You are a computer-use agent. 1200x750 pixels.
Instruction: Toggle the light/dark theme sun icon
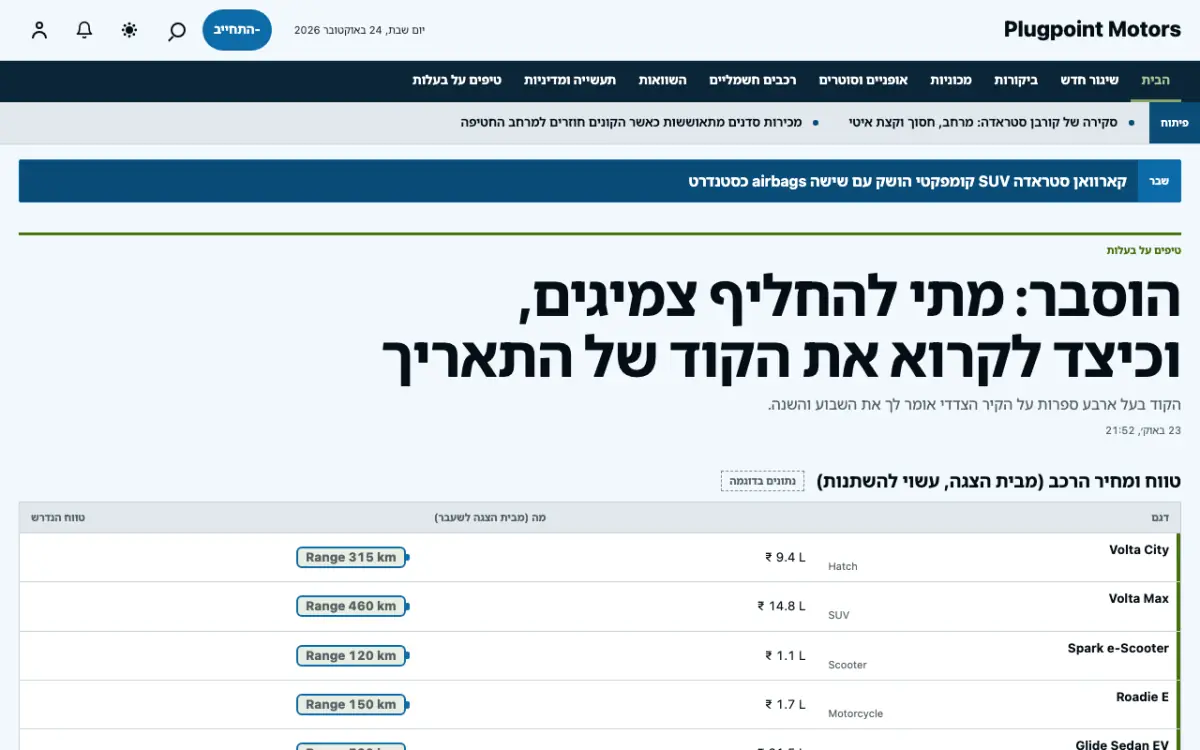pyautogui.click(x=130, y=30)
